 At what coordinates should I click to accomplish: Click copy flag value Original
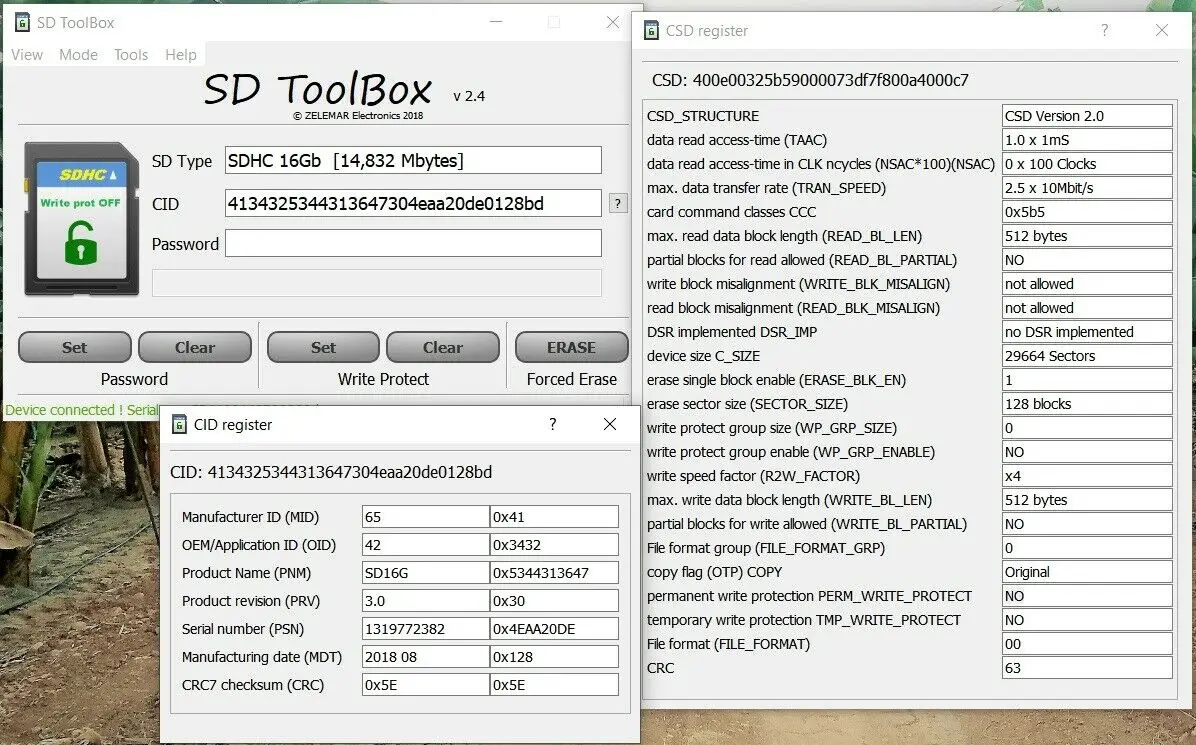(1087, 573)
